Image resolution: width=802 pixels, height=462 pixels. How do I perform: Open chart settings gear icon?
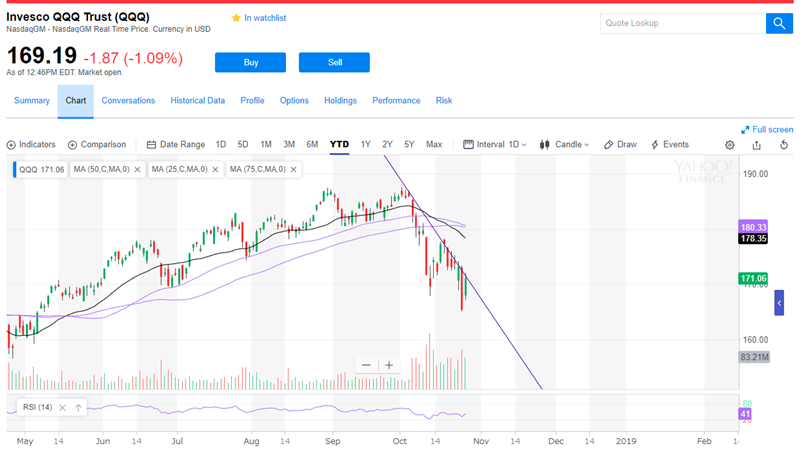[730, 145]
